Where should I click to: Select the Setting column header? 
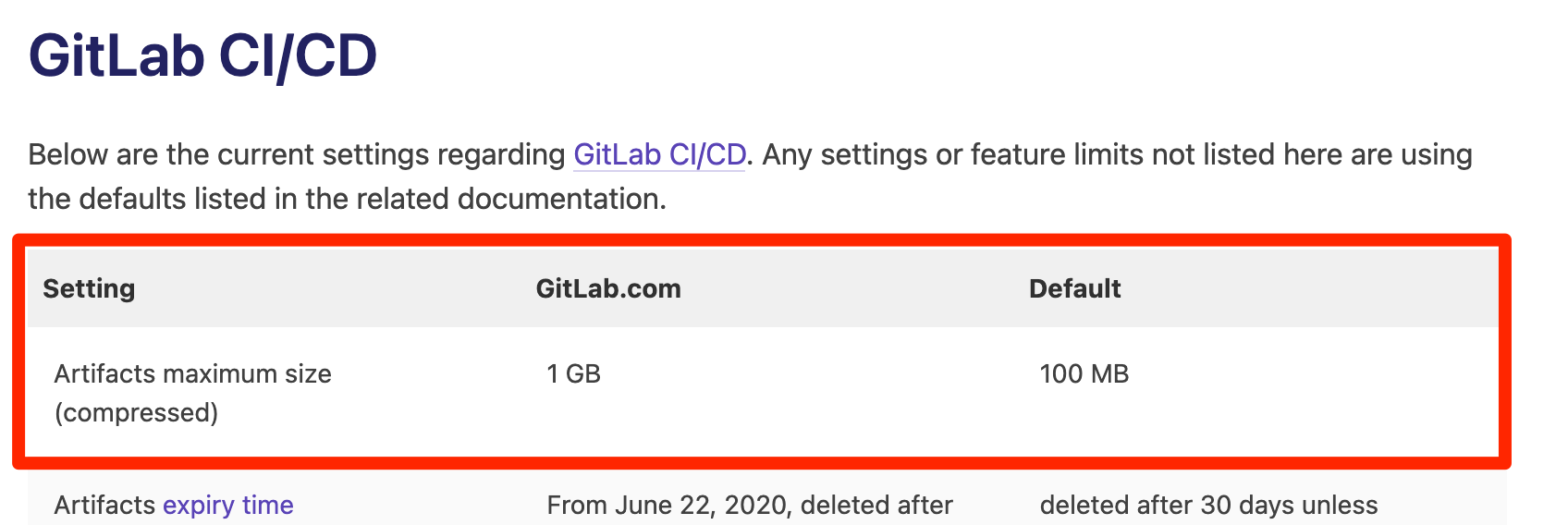pos(89,288)
